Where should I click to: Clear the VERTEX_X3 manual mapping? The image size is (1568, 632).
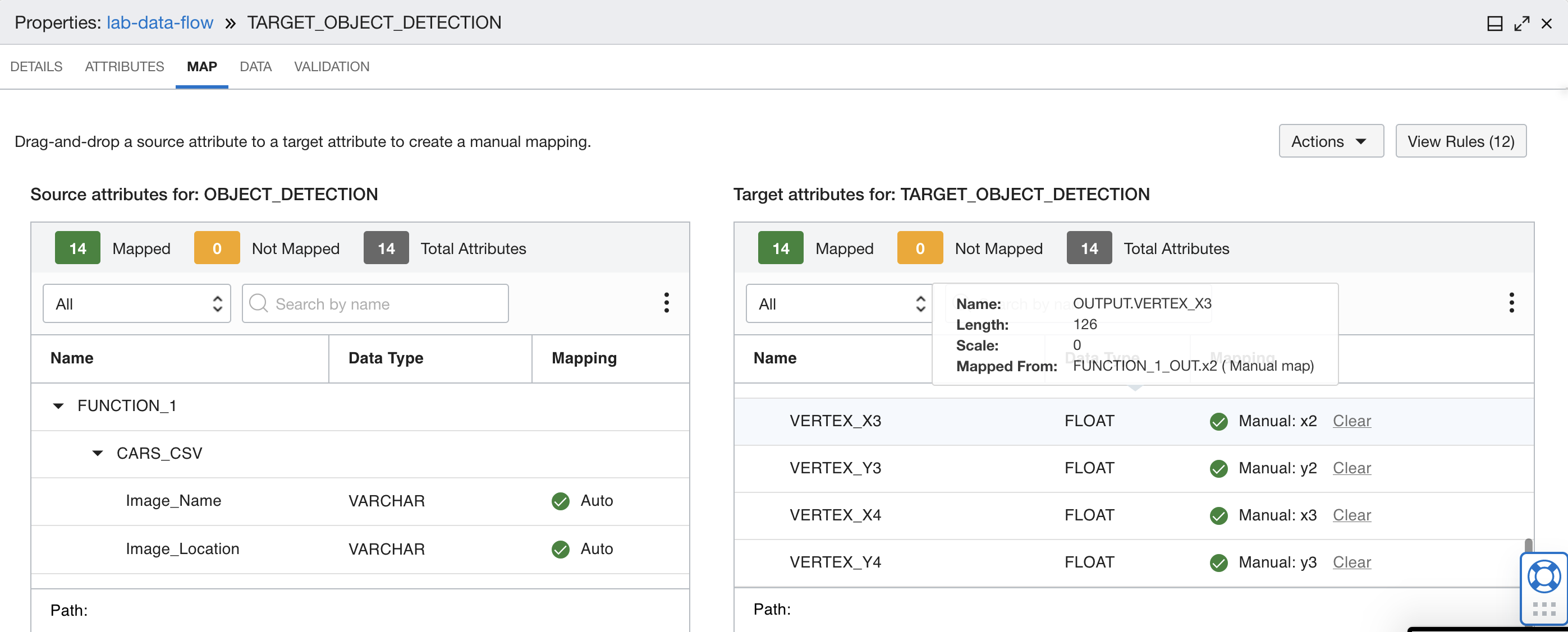(1351, 421)
